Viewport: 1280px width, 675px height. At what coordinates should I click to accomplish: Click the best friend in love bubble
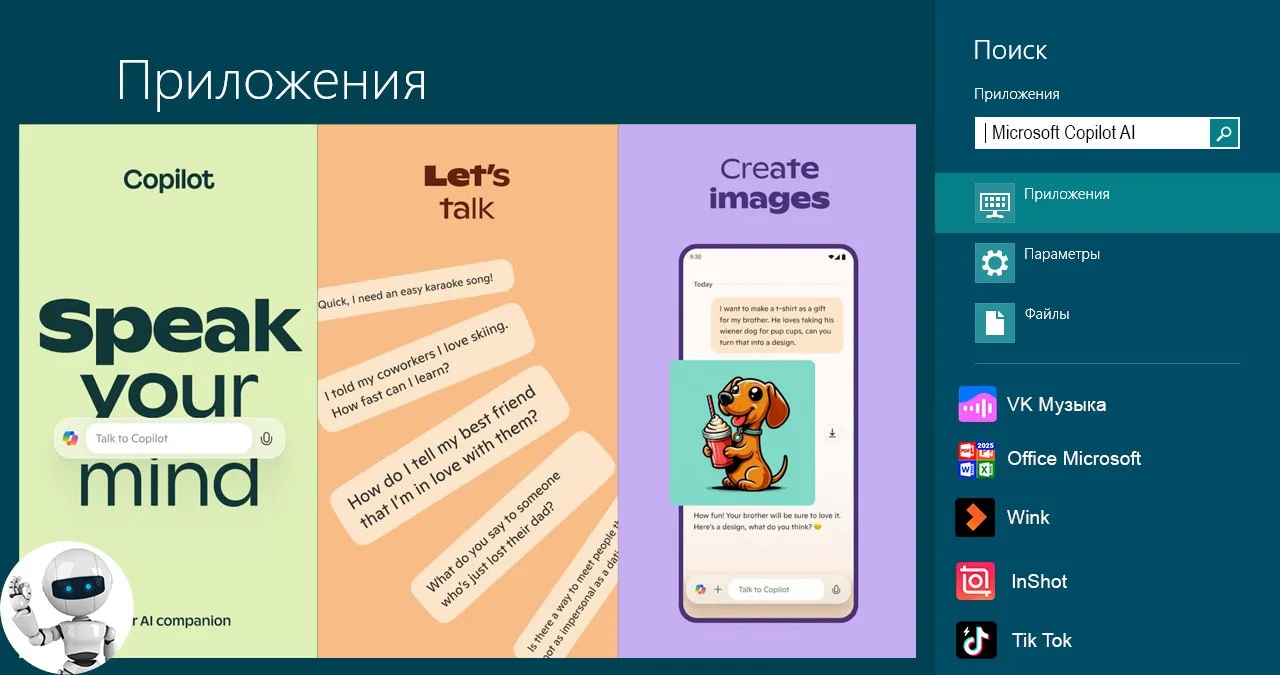tap(450, 456)
